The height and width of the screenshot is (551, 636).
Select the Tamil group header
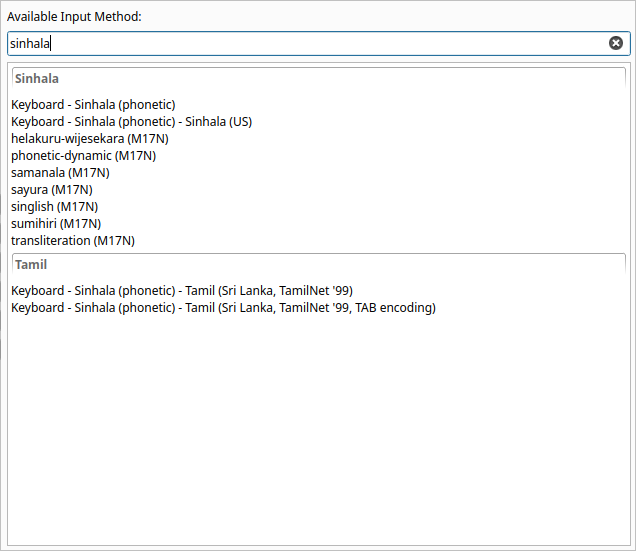pyautogui.click(x=319, y=265)
